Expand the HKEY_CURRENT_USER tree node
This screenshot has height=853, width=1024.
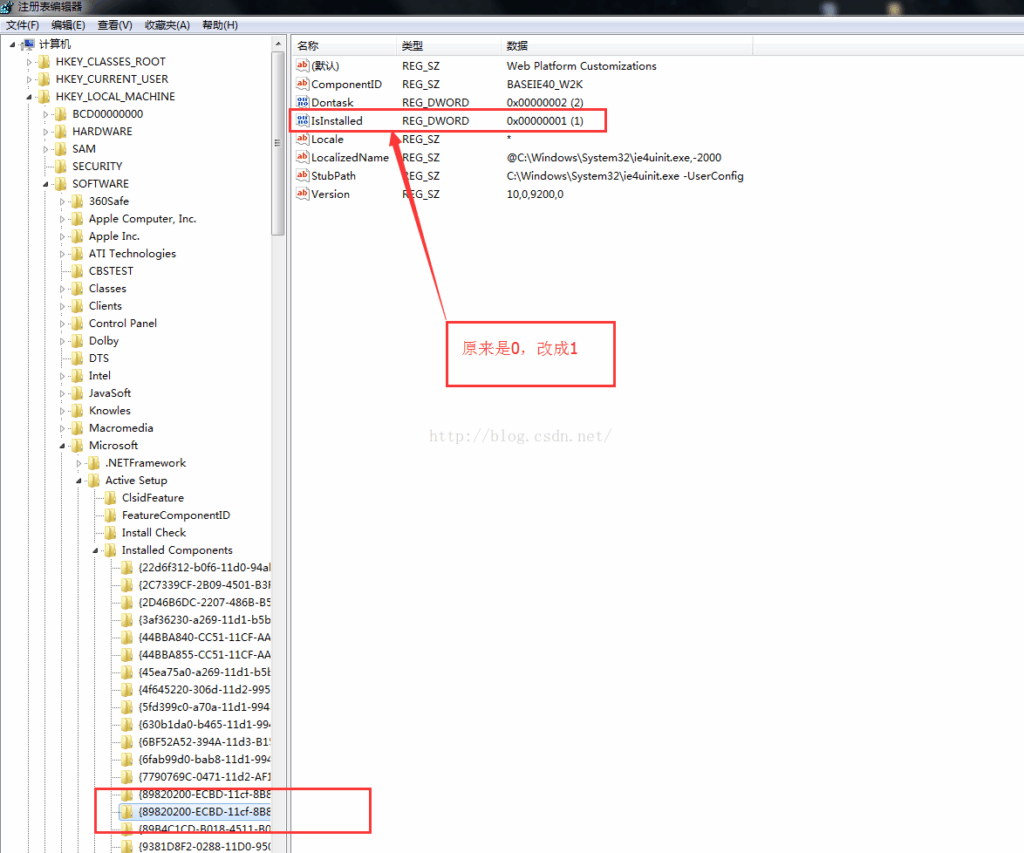[x=30, y=79]
